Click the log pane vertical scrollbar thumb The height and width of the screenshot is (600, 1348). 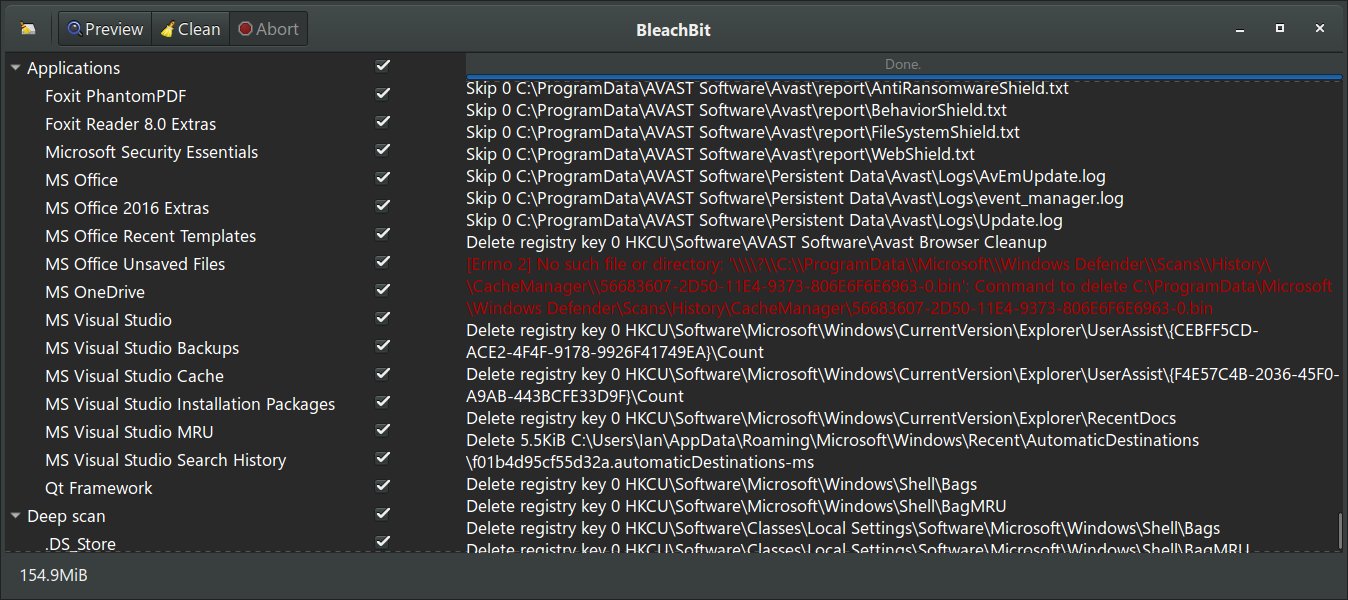pos(1340,530)
